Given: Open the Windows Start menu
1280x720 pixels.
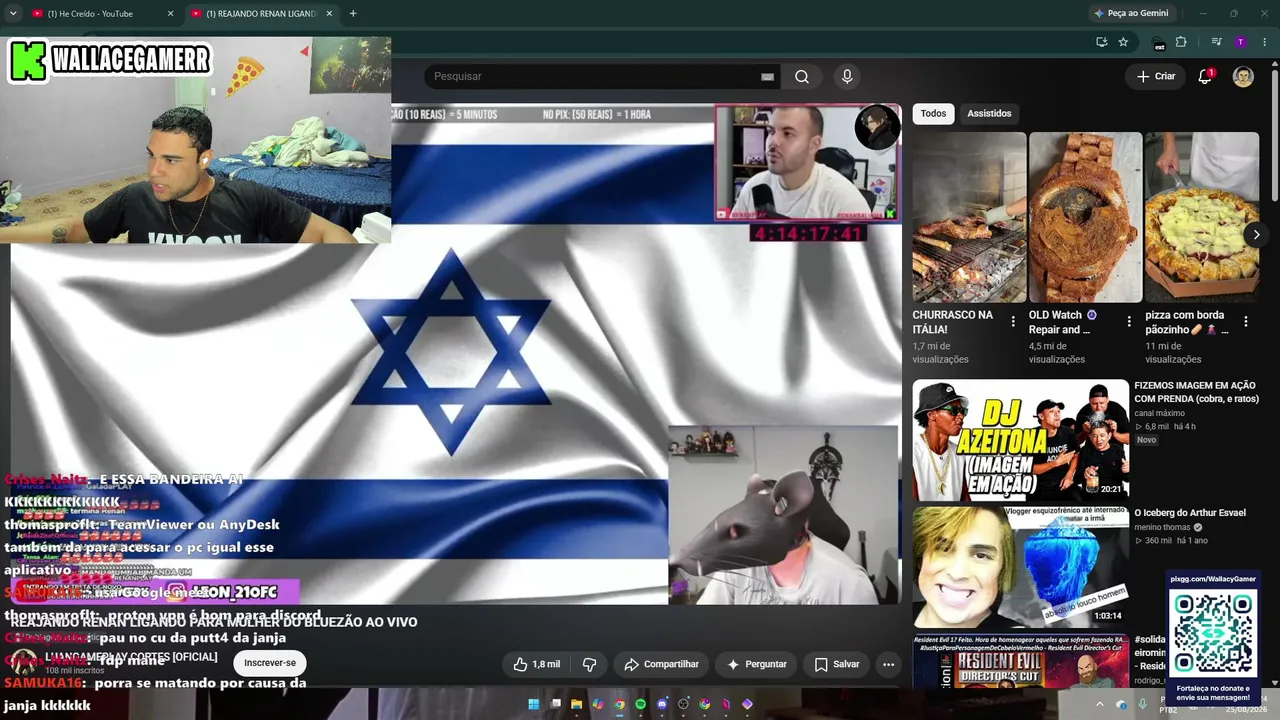Looking at the screenshot, I should click(534, 704).
